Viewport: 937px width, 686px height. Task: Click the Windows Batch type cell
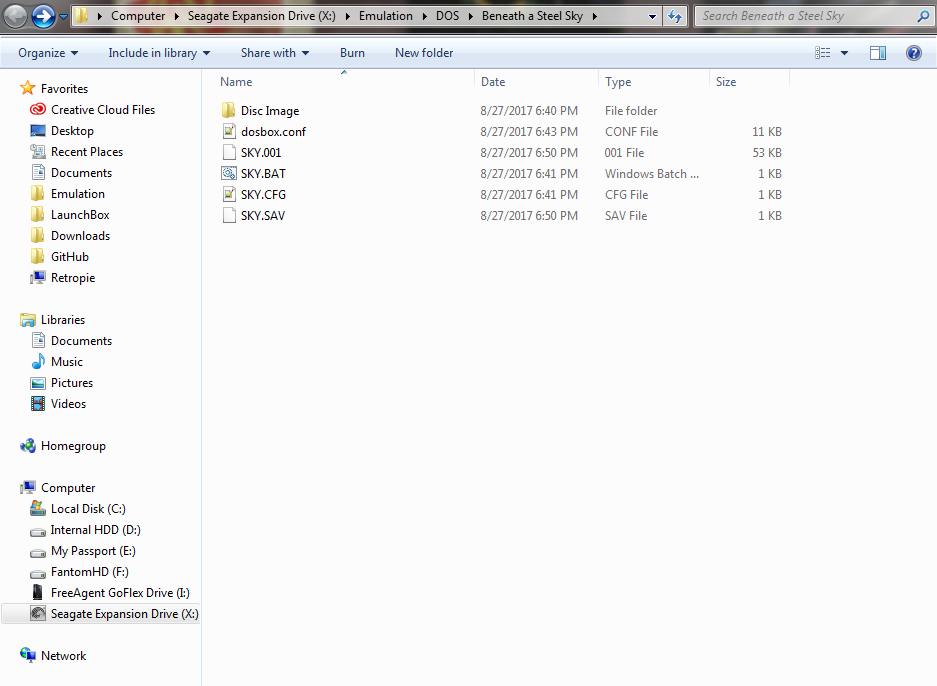click(651, 173)
